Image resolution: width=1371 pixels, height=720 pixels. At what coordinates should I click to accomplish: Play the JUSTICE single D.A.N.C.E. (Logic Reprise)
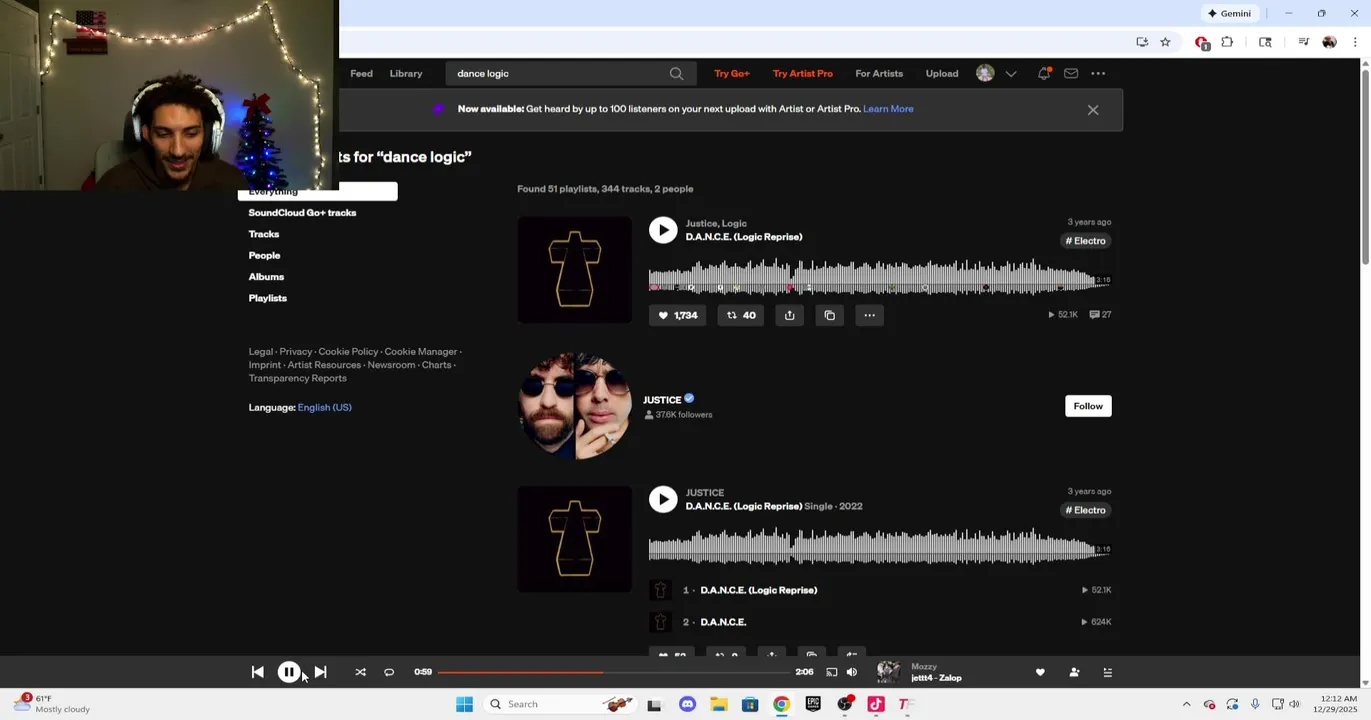coord(663,499)
